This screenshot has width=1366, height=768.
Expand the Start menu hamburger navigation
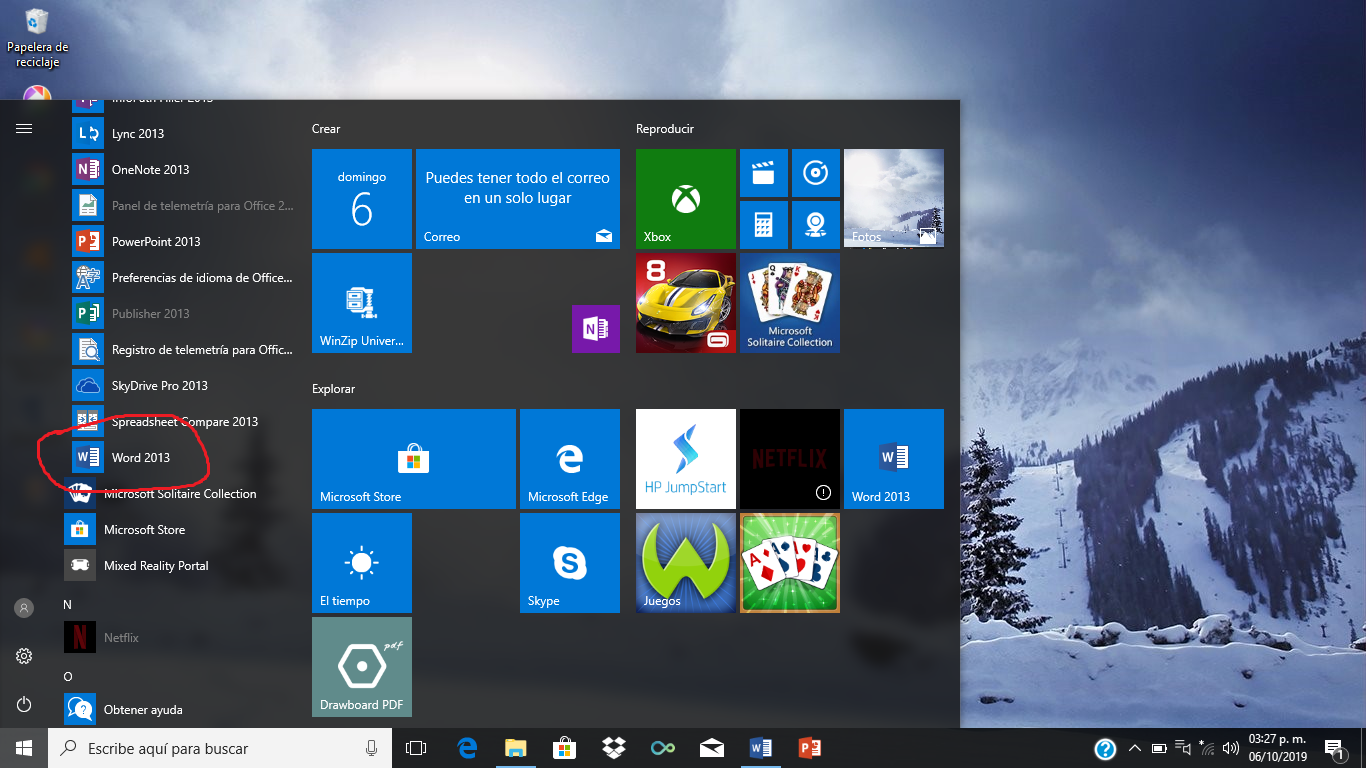click(x=24, y=128)
